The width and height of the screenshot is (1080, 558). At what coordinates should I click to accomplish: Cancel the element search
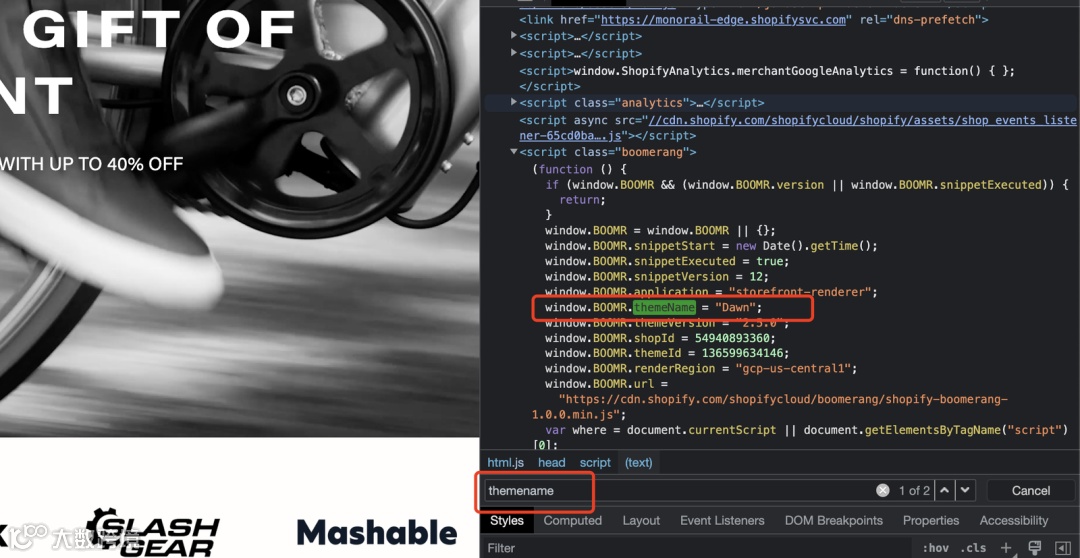(1030, 490)
